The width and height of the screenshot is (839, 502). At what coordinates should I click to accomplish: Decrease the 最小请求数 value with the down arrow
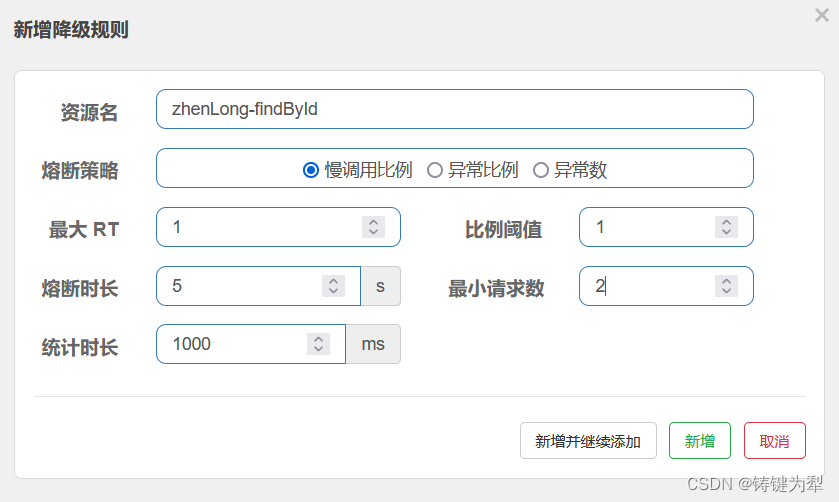[x=726, y=291]
